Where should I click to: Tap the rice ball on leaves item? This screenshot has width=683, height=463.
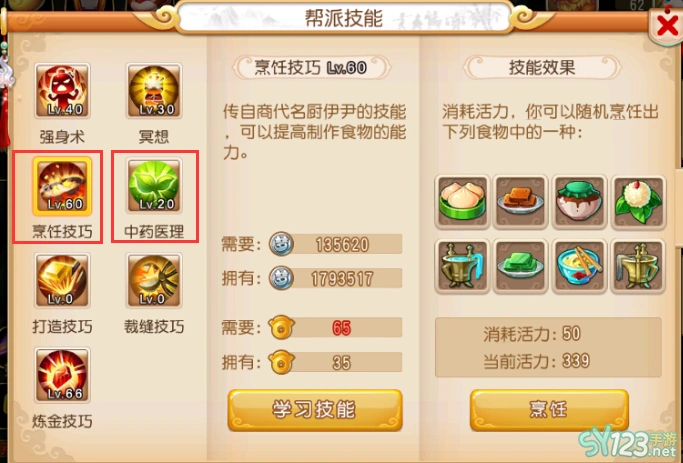coord(638,202)
